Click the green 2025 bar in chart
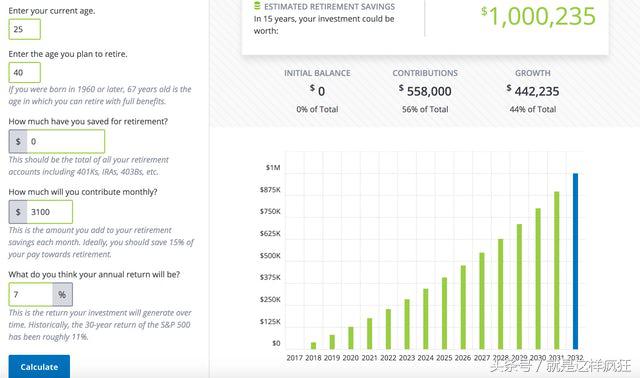The width and height of the screenshot is (640, 378). point(444,314)
